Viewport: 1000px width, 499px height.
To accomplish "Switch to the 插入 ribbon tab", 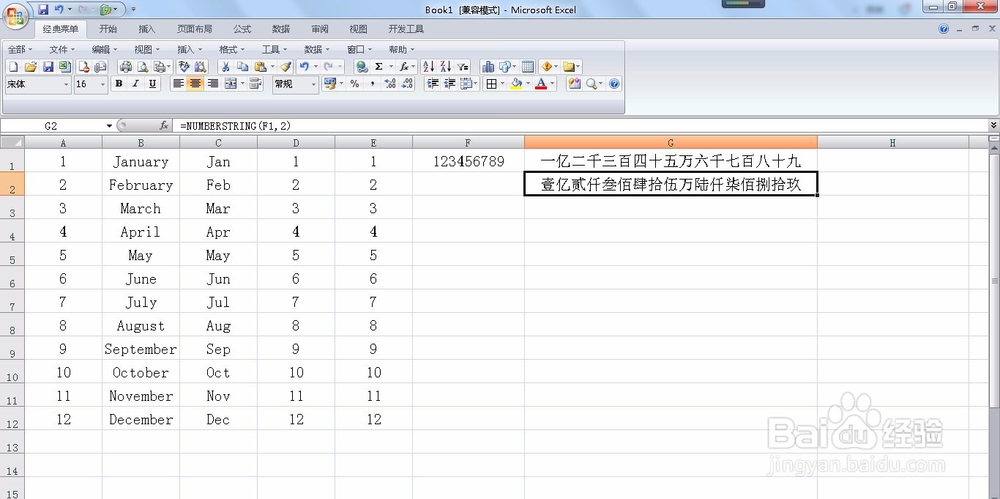I will click(147, 29).
